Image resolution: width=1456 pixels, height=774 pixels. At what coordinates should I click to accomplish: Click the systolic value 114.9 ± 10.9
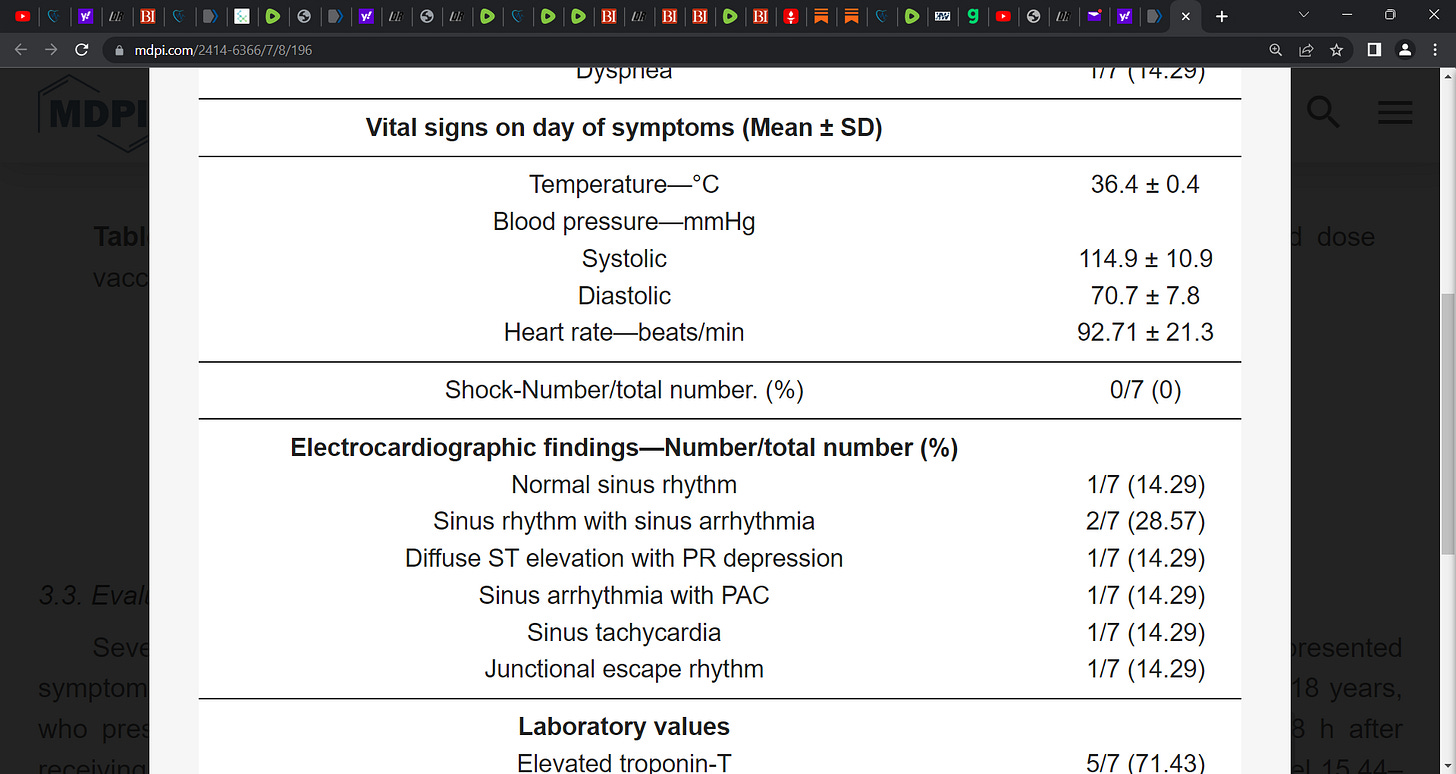[1145, 259]
